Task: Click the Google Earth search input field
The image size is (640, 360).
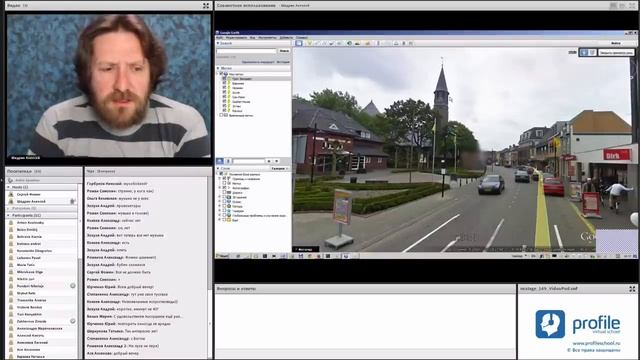Action: tap(247, 51)
